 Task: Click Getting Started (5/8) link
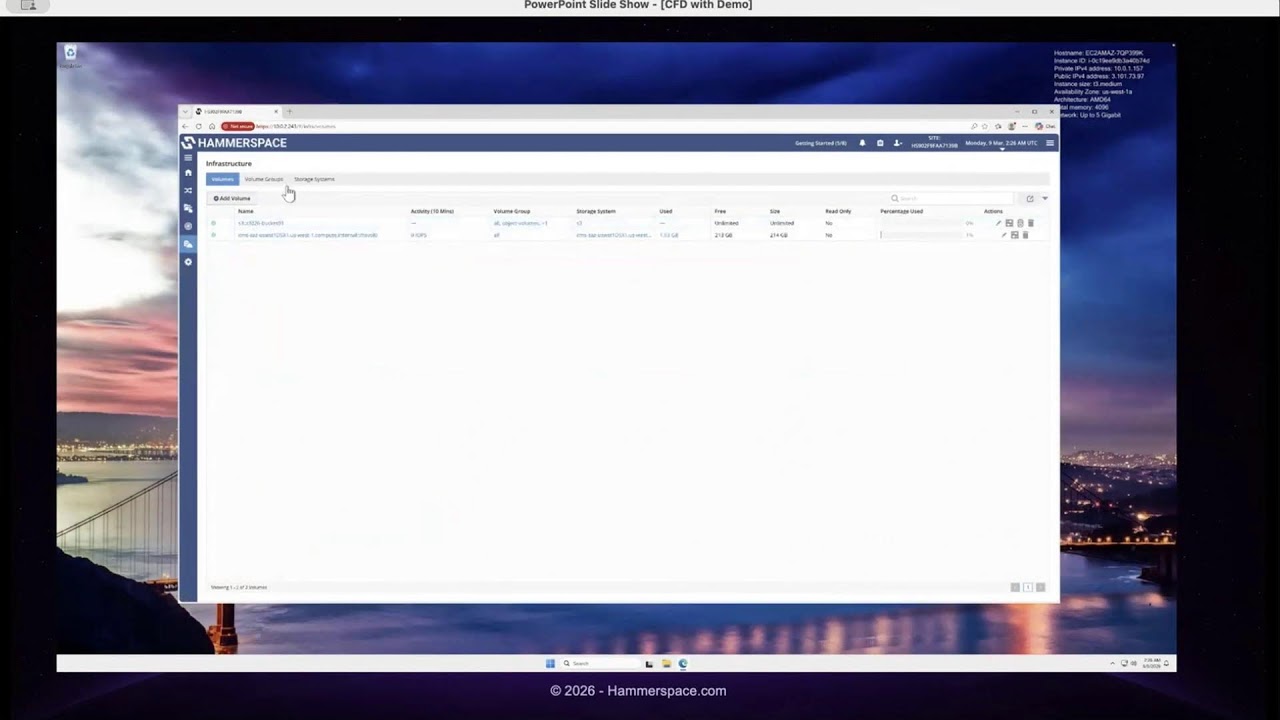(821, 143)
